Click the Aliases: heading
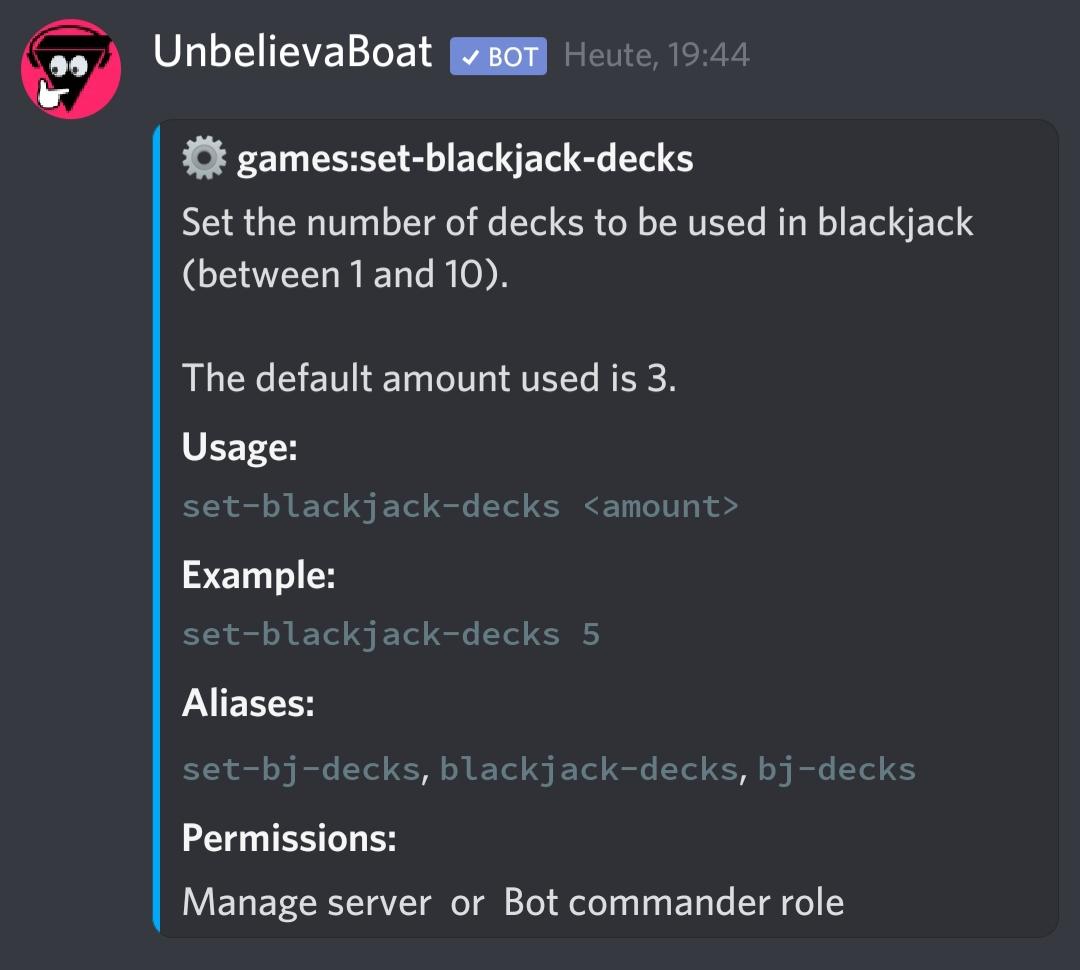 (248, 703)
